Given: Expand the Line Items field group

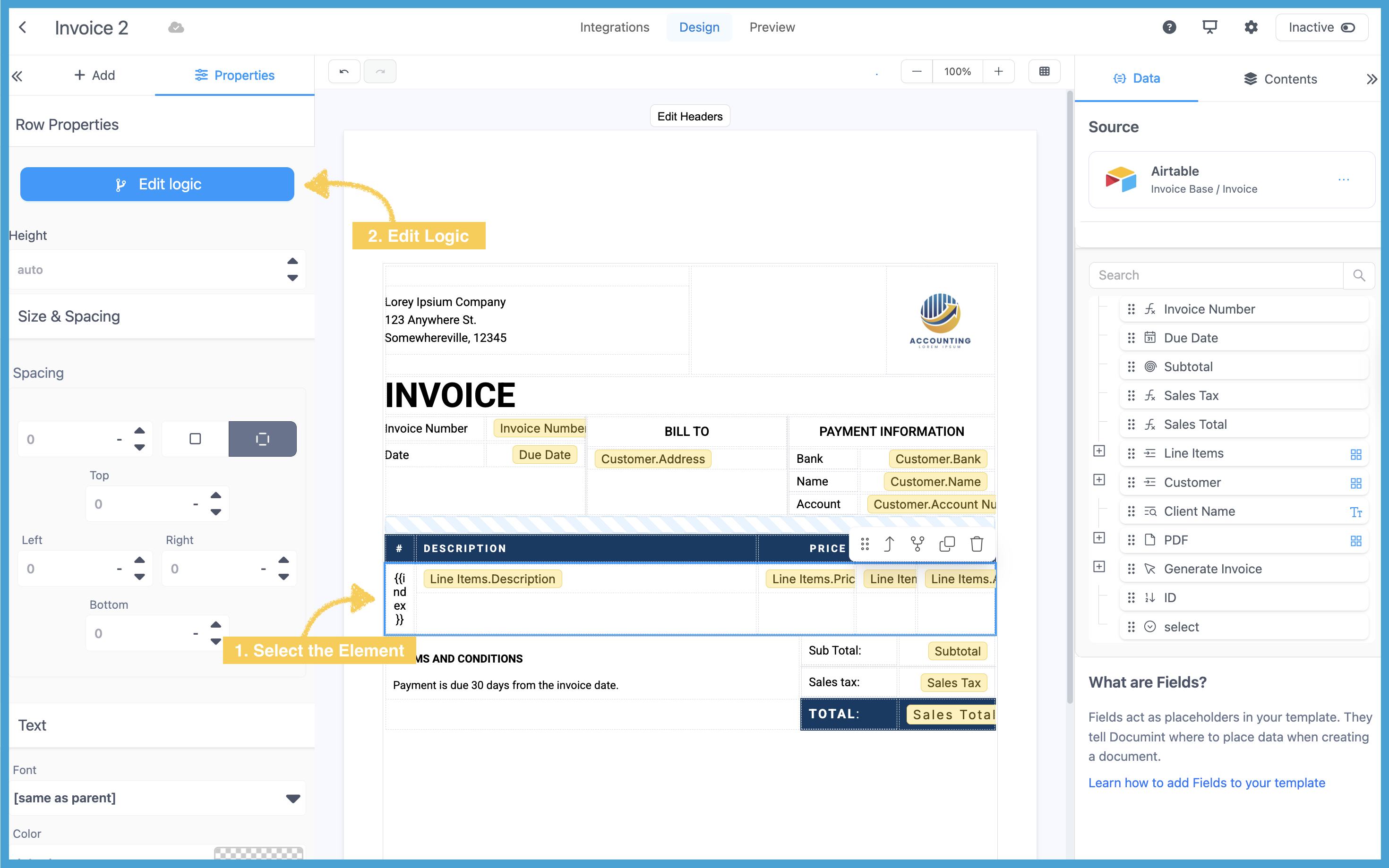Looking at the screenshot, I should click(x=1099, y=451).
